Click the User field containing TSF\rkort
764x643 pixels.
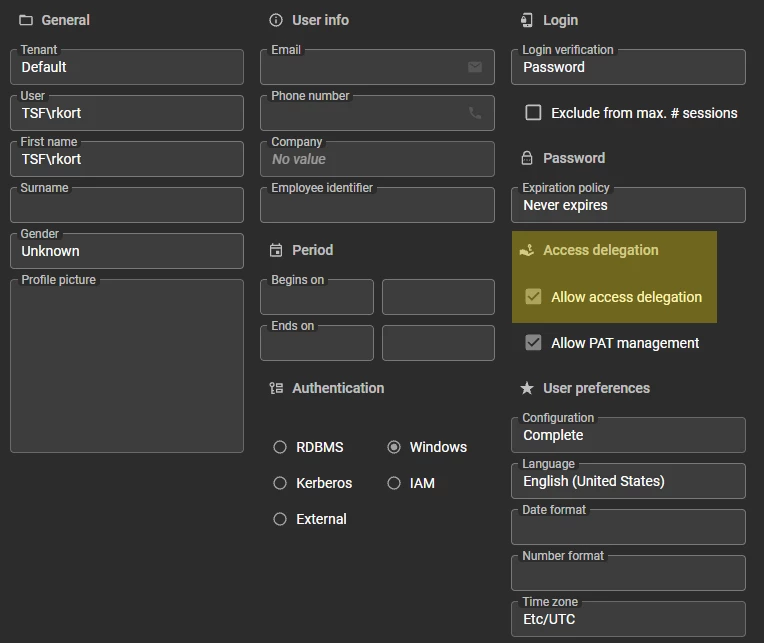(127, 113)
